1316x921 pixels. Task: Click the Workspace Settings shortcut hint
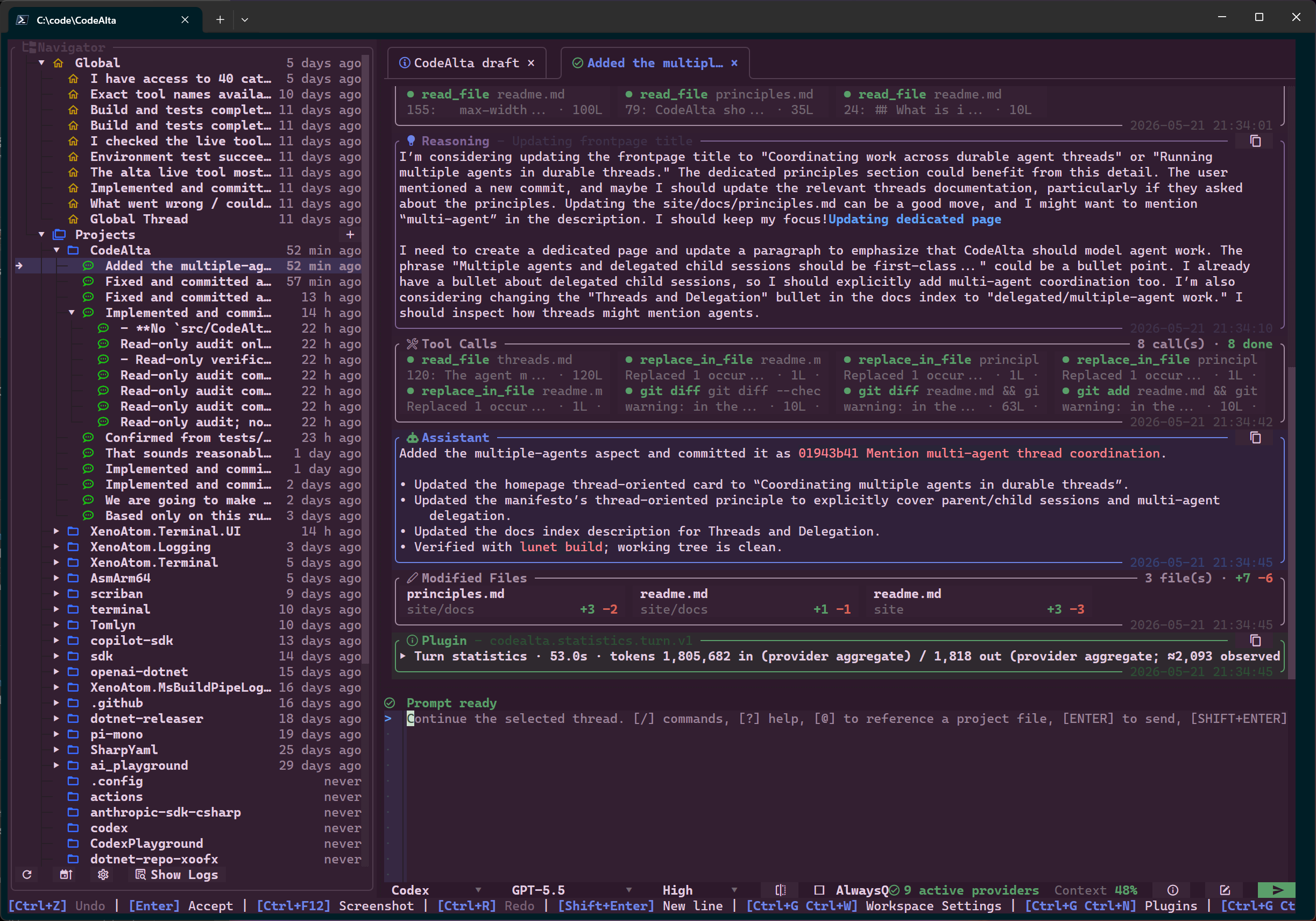(874, 906)
